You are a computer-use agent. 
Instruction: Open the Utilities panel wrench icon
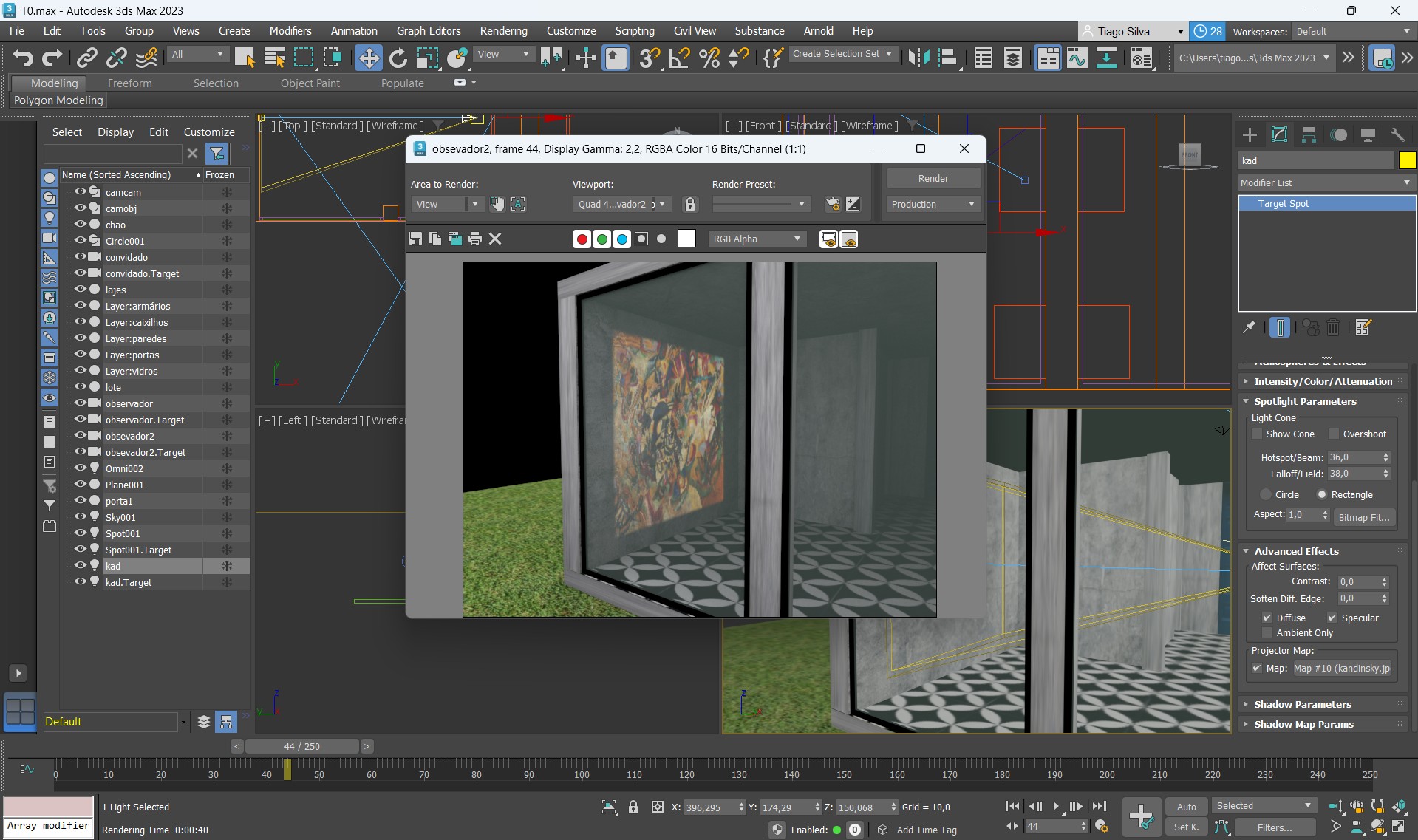point(1397,134)
